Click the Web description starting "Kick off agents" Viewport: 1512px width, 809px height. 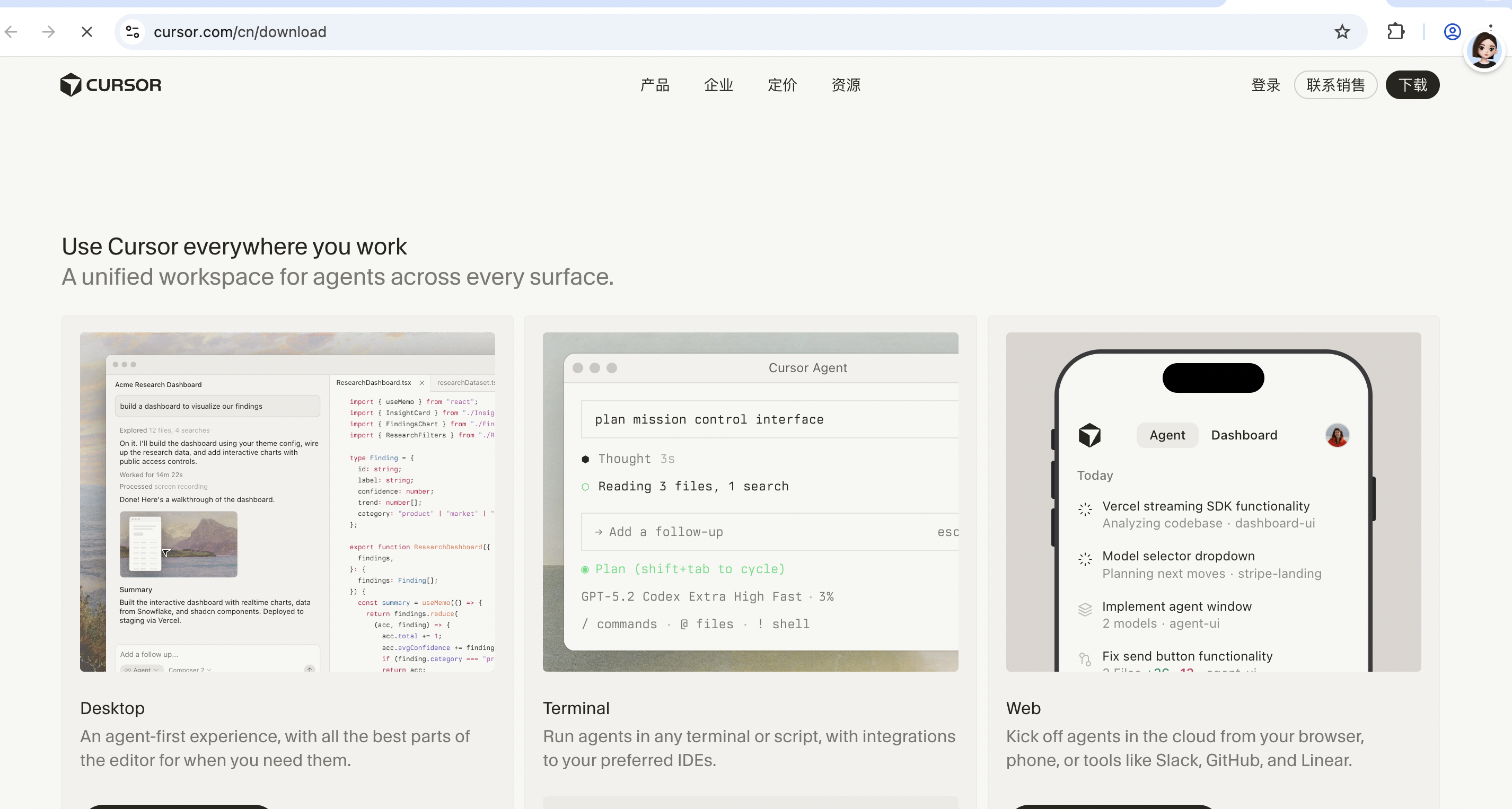click(x=1185, y=748)
